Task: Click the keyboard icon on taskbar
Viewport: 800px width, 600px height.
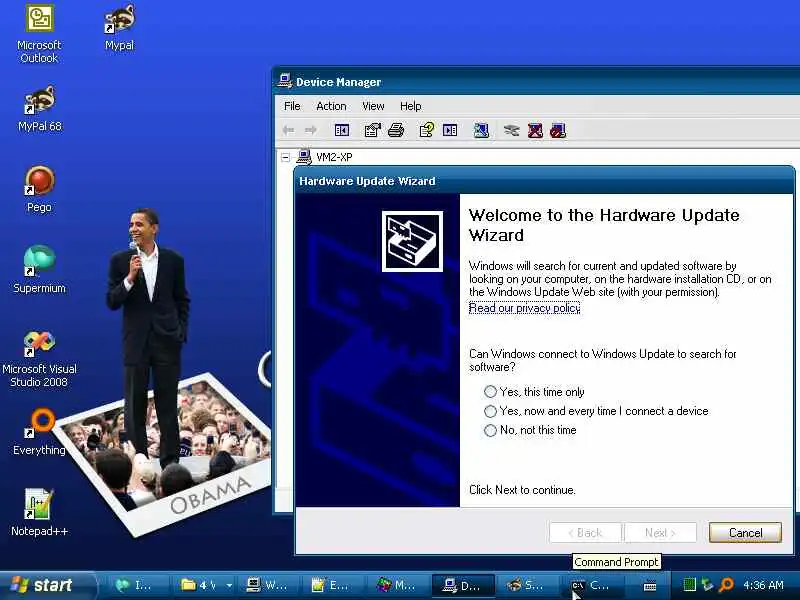Action: 650,586
